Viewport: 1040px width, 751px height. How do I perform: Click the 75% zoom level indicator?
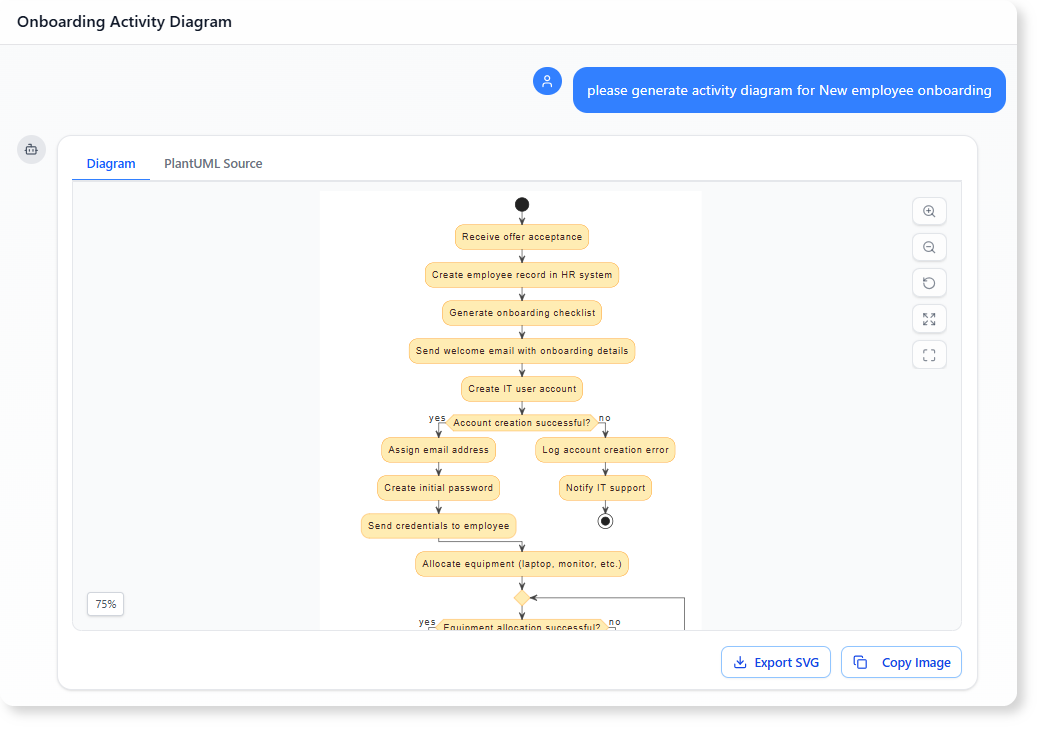pyautogui.click(x=105, y=604)
